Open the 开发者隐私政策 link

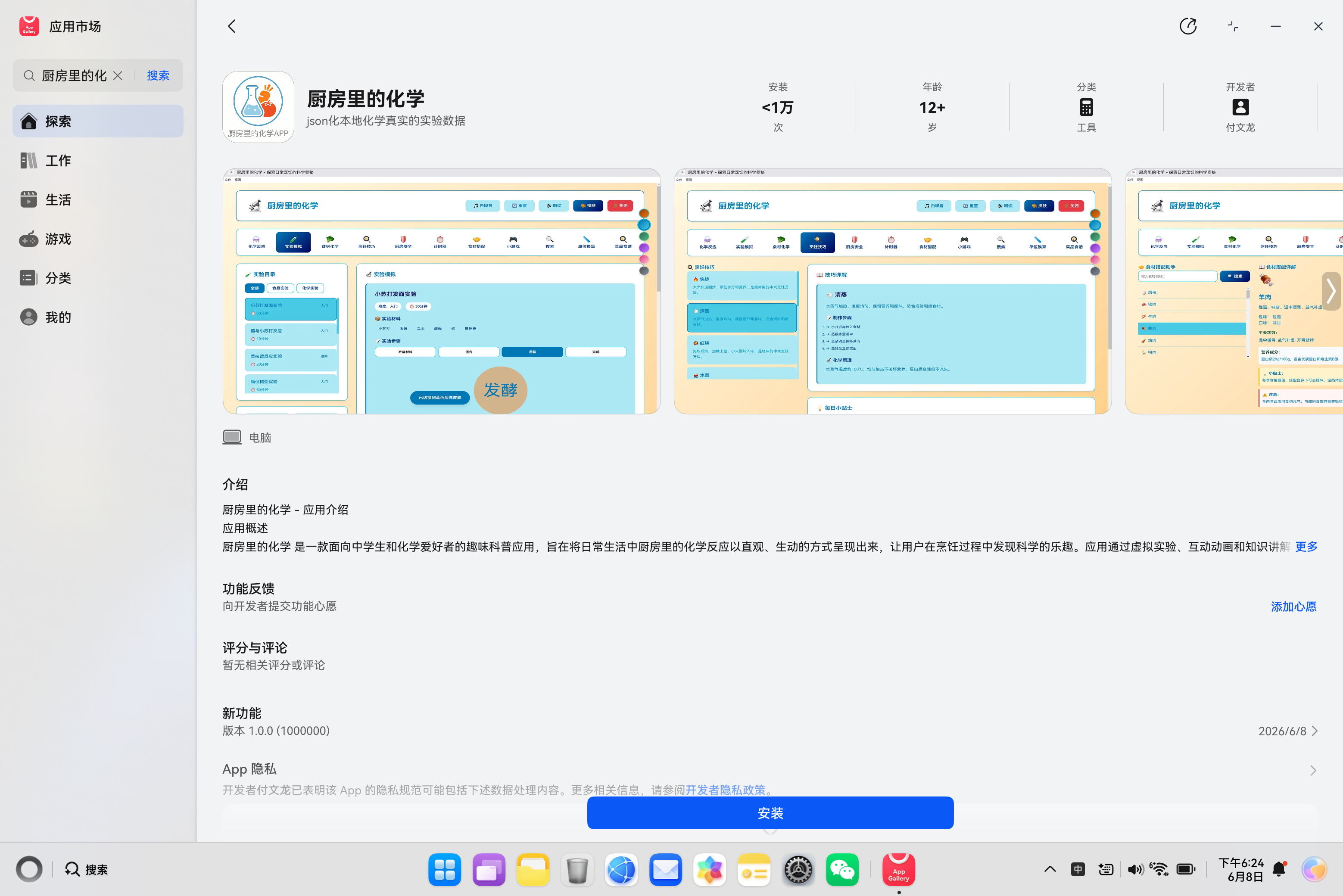coord(725,790)
